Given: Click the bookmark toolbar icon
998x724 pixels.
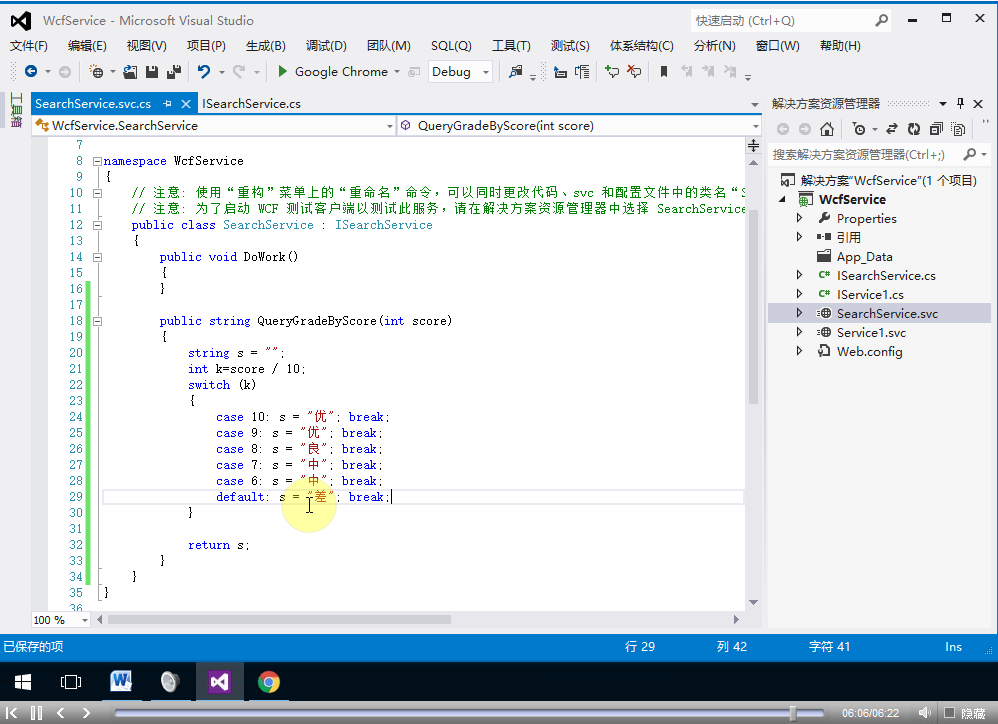Looking at the screenshot, I should [x=663, y=72].
